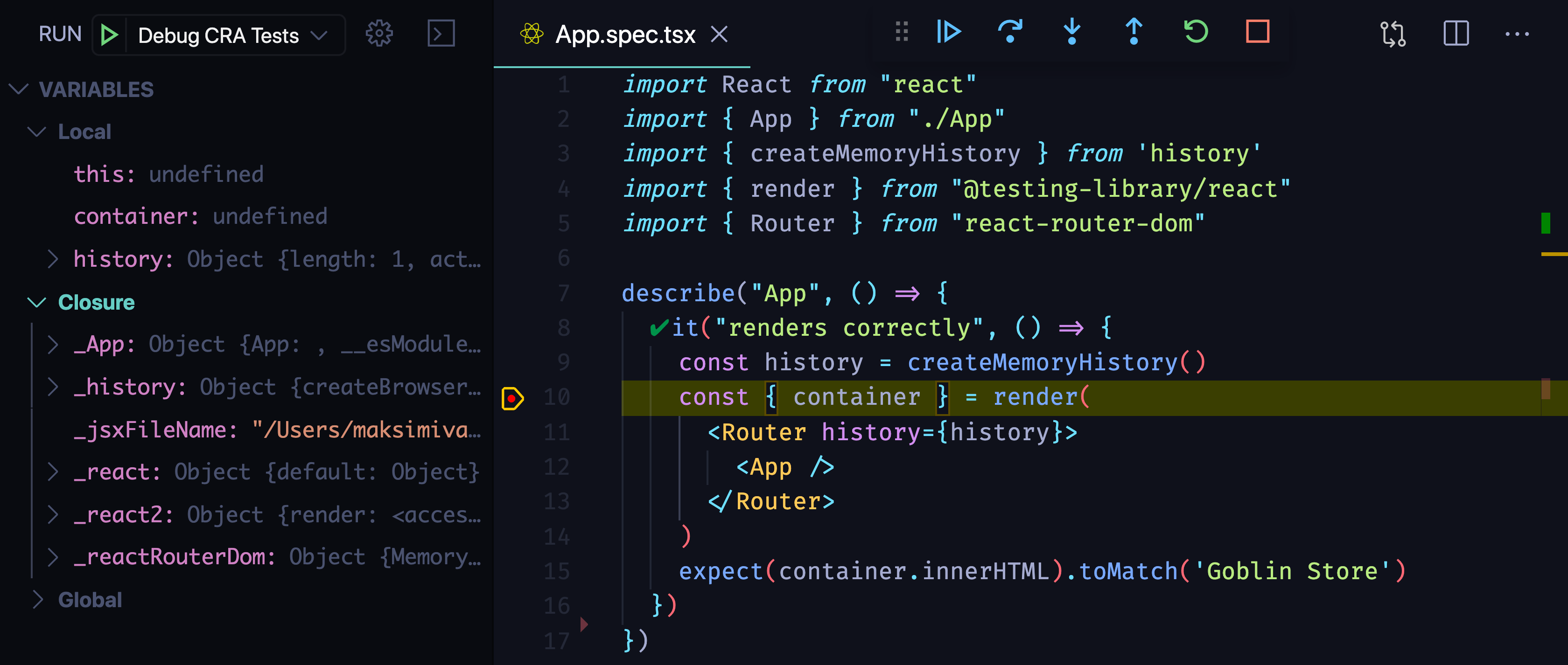
Task: Split the editor to the right
Action: 1456,34
